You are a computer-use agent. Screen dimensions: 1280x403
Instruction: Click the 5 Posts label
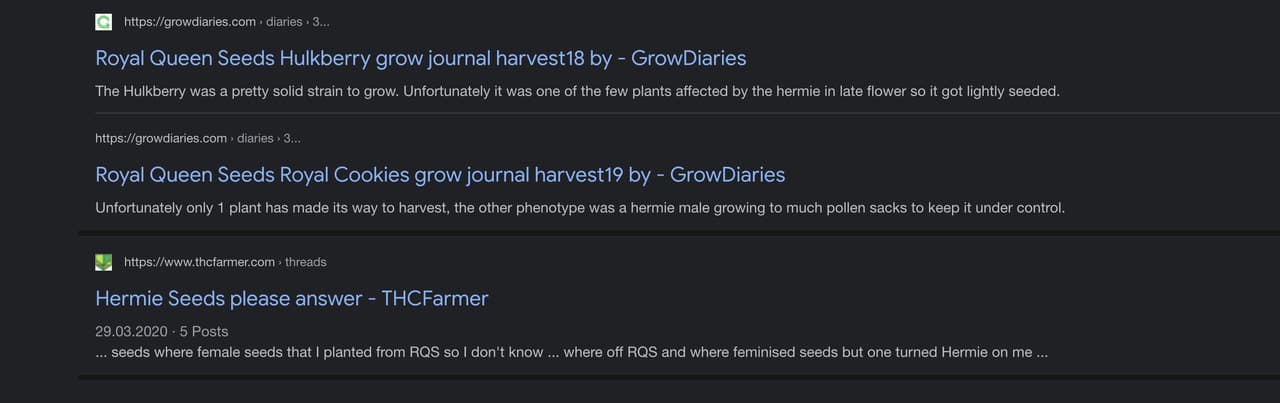click(204, 331)
